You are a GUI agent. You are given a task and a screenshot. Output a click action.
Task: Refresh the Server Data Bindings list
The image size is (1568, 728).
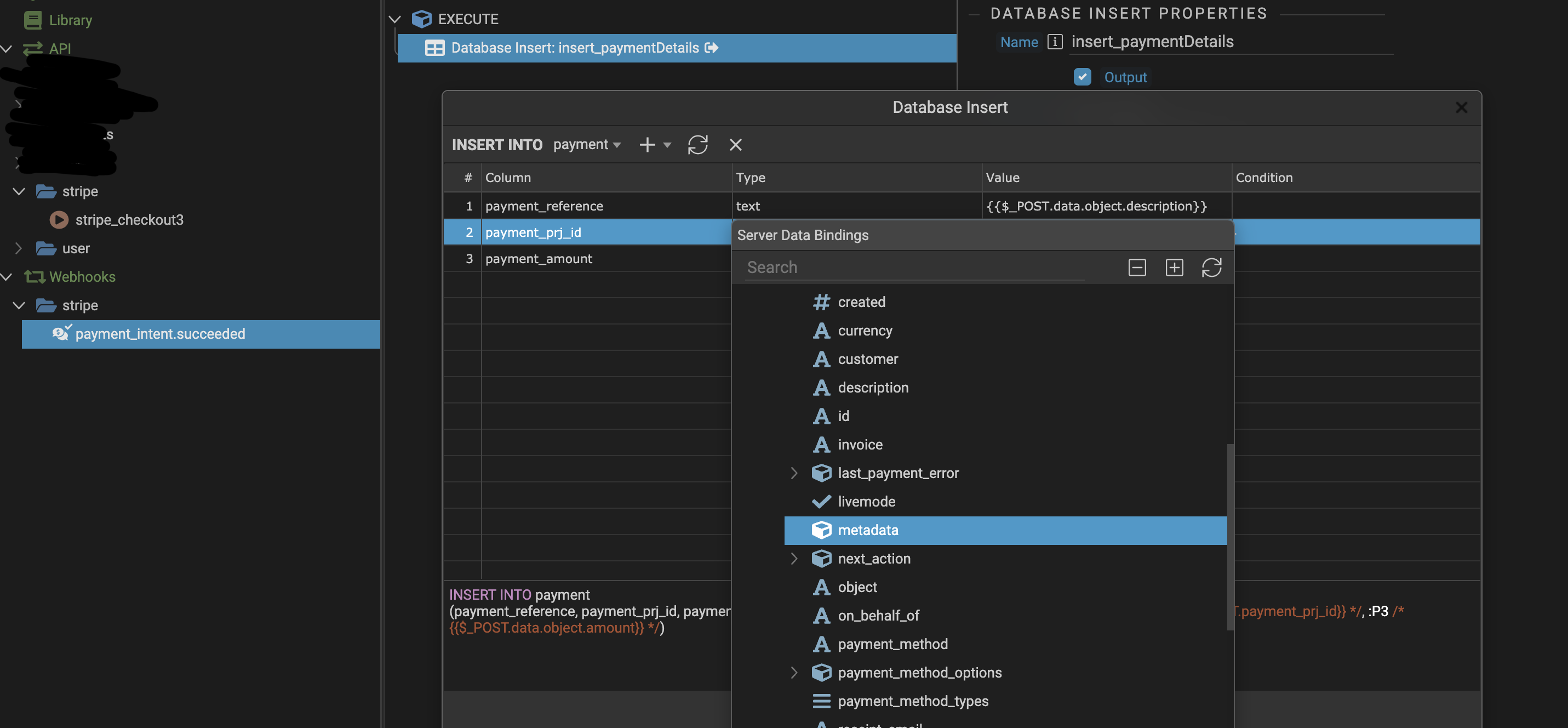(1211, 268)
